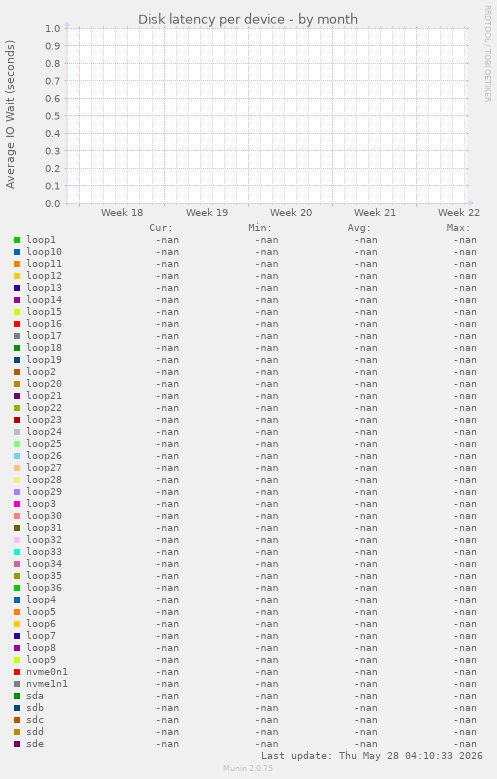Click the 'Week 19' axis label

click(207, 213)
